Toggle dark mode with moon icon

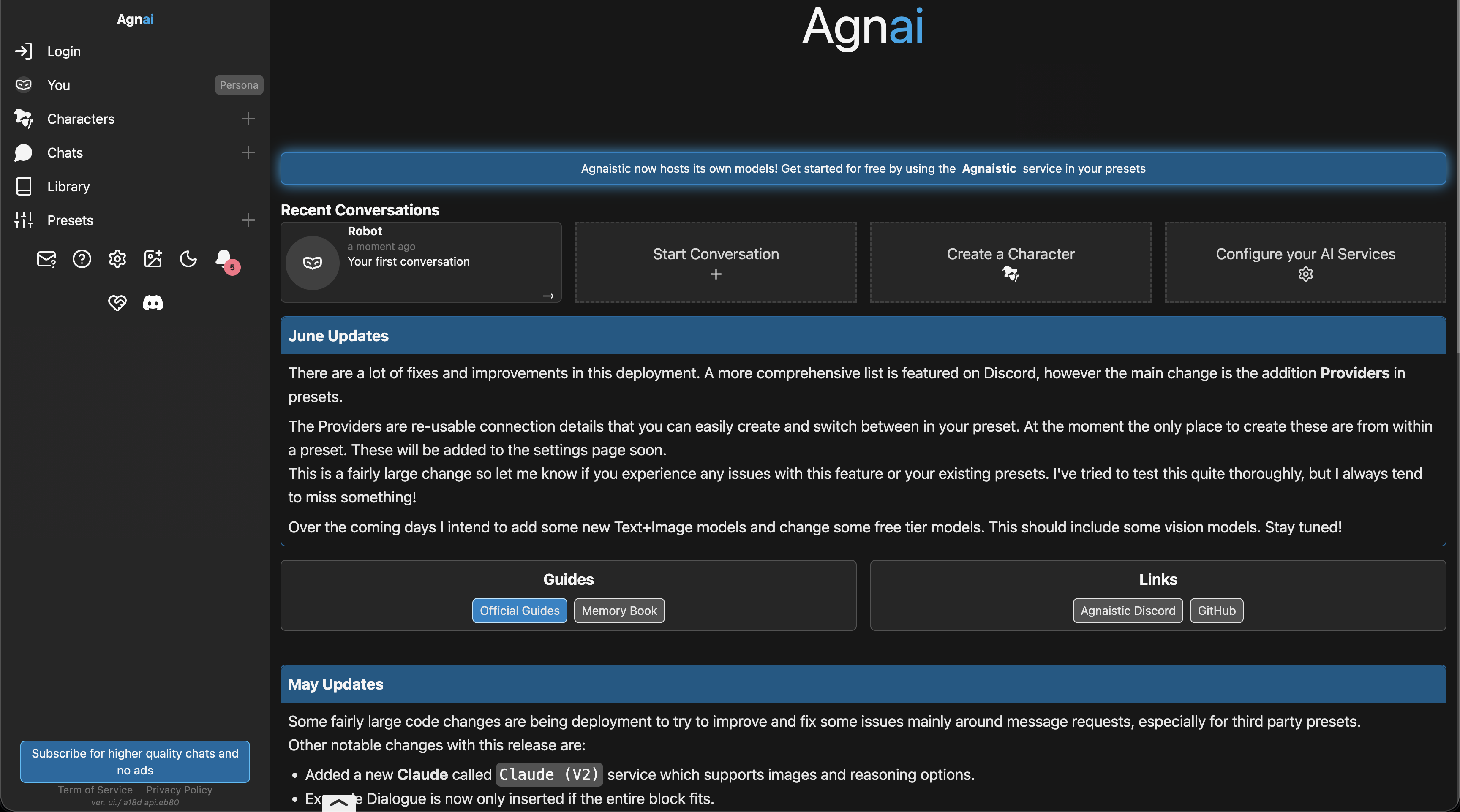pos(188,259)
